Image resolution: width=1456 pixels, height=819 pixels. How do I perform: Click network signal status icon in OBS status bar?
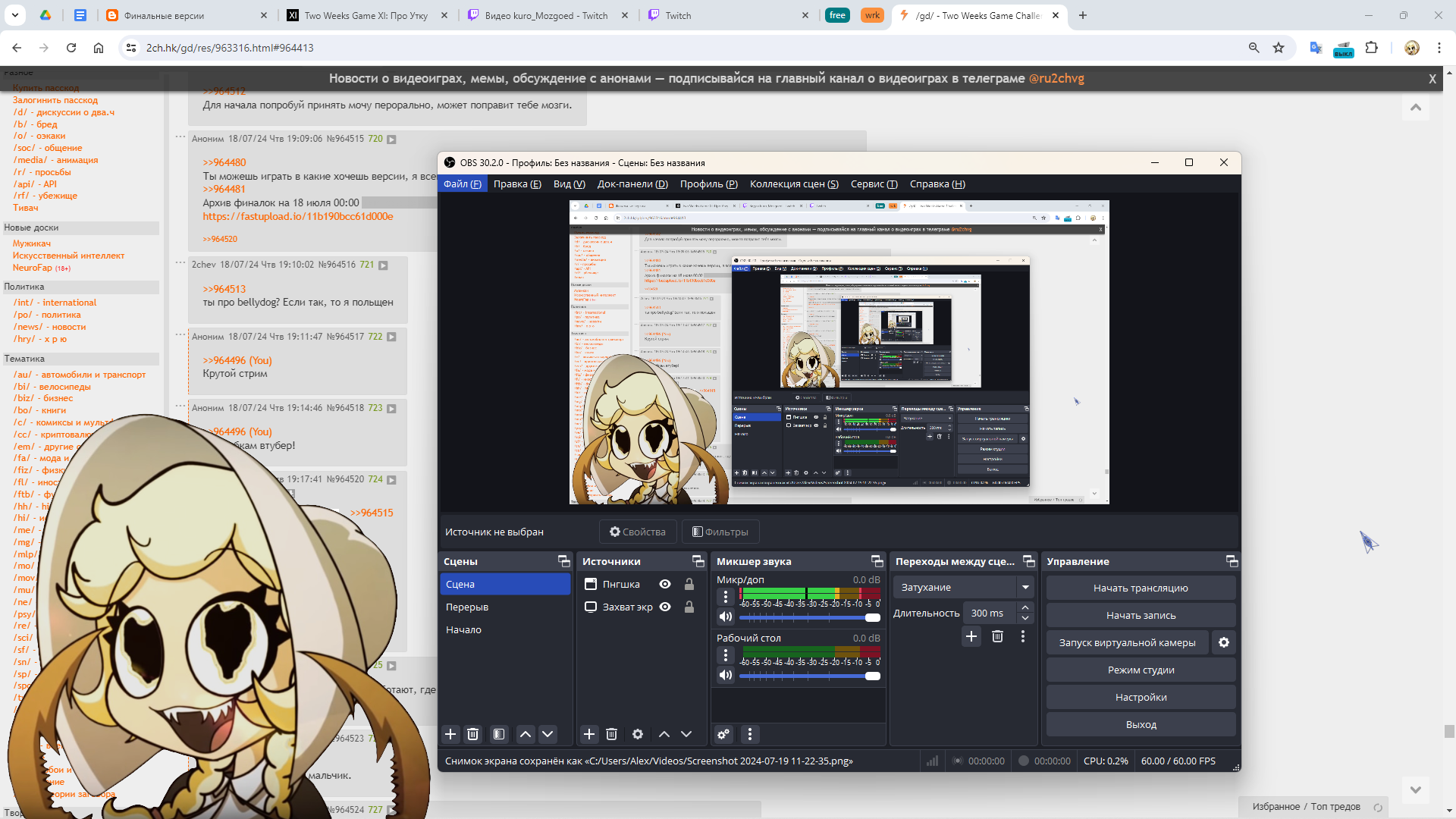tap(932, 761)
